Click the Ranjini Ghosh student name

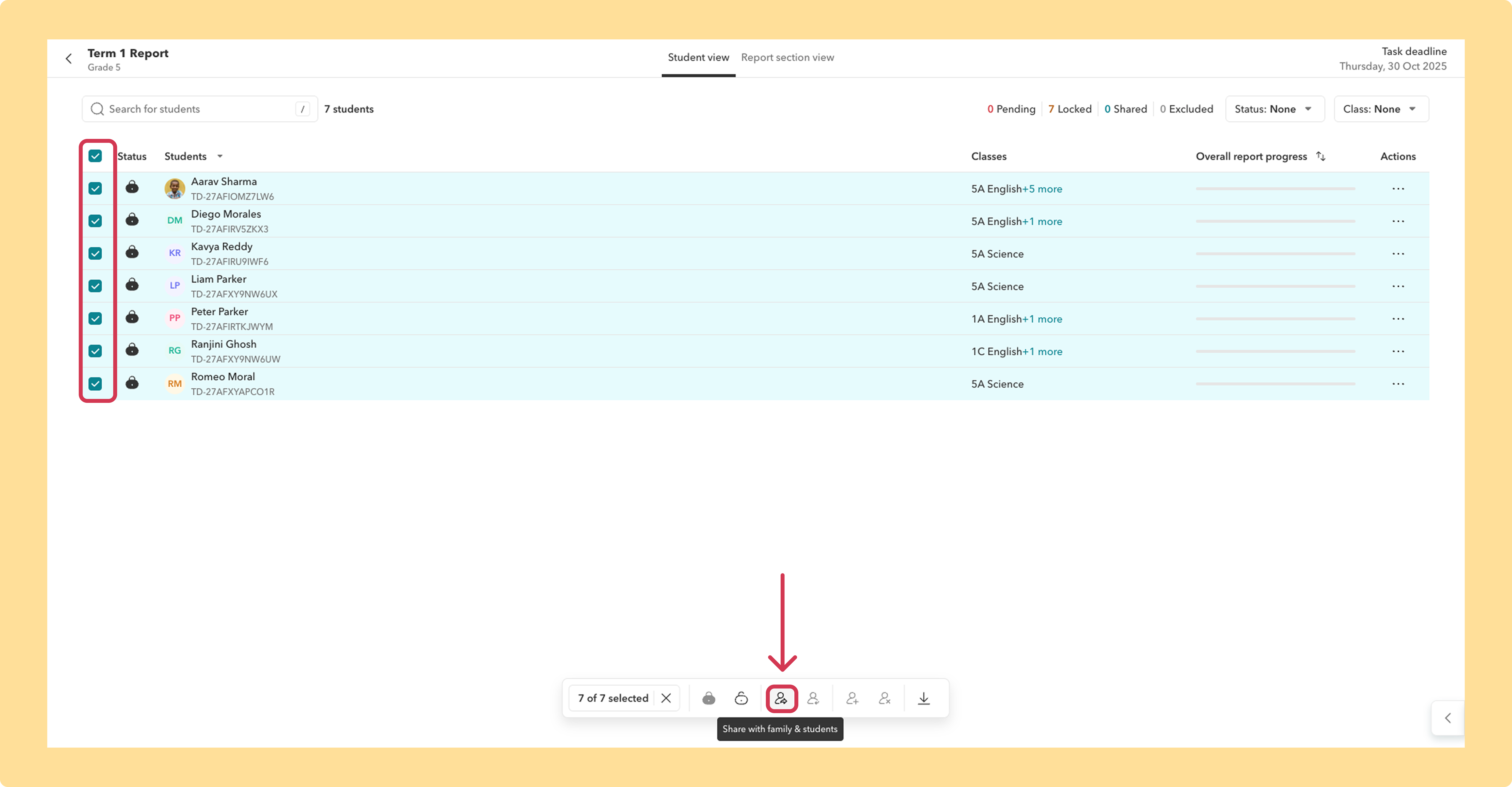pyautogui.click(x=224, y=344)
